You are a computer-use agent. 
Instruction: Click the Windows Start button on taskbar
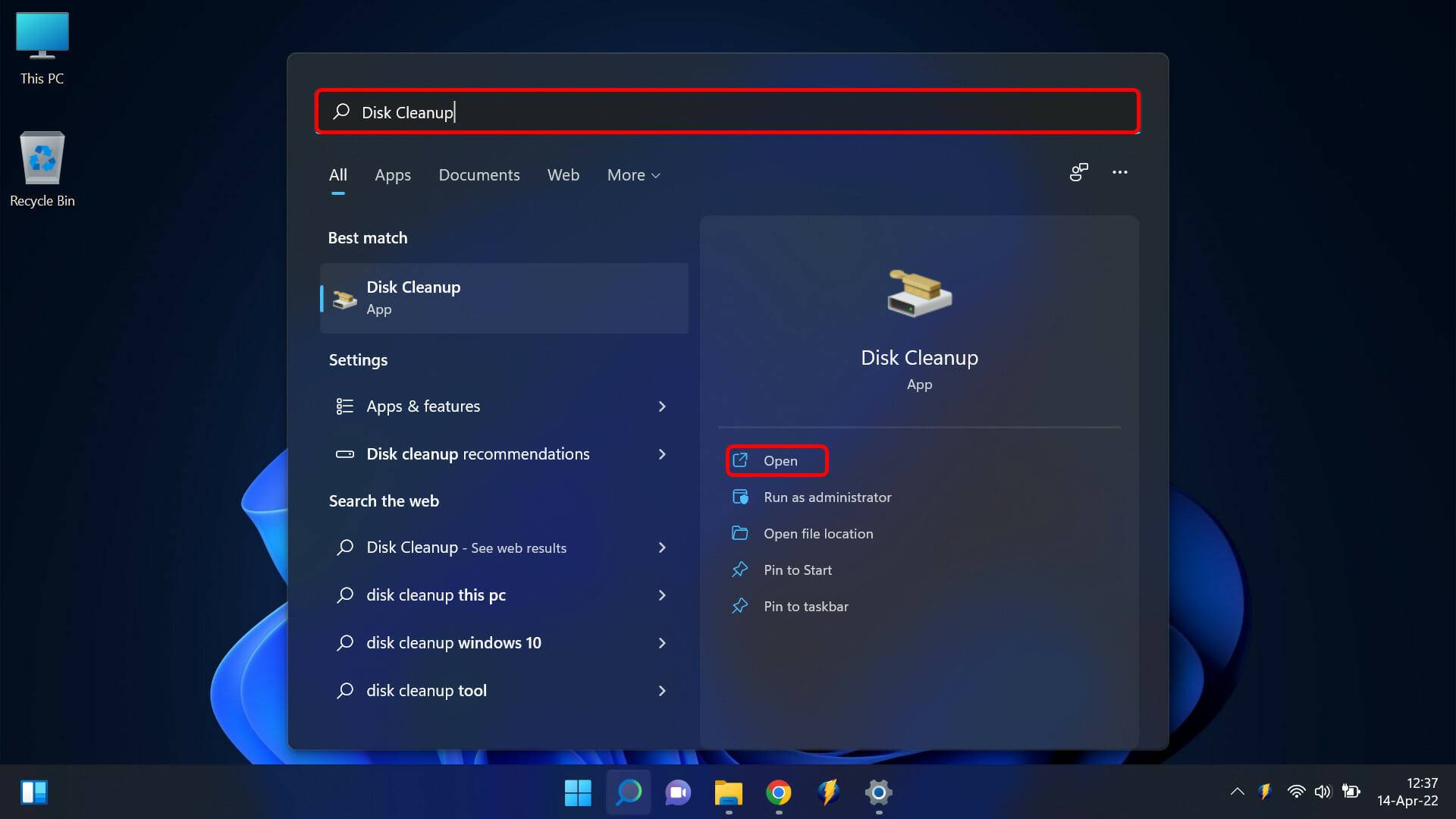click(x=578, y=792)
